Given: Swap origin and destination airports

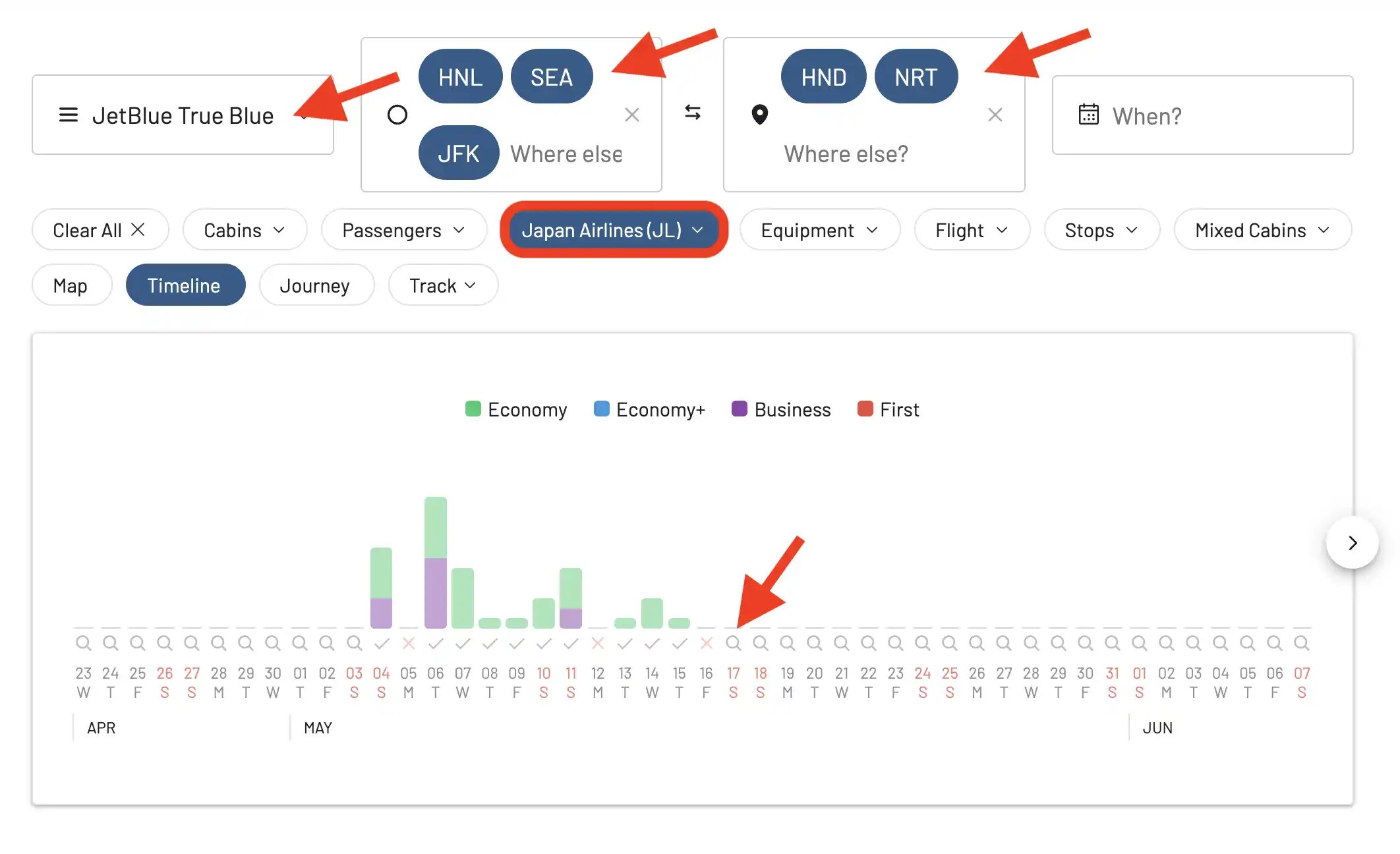Looking at the screenshot, I should 692,113.
